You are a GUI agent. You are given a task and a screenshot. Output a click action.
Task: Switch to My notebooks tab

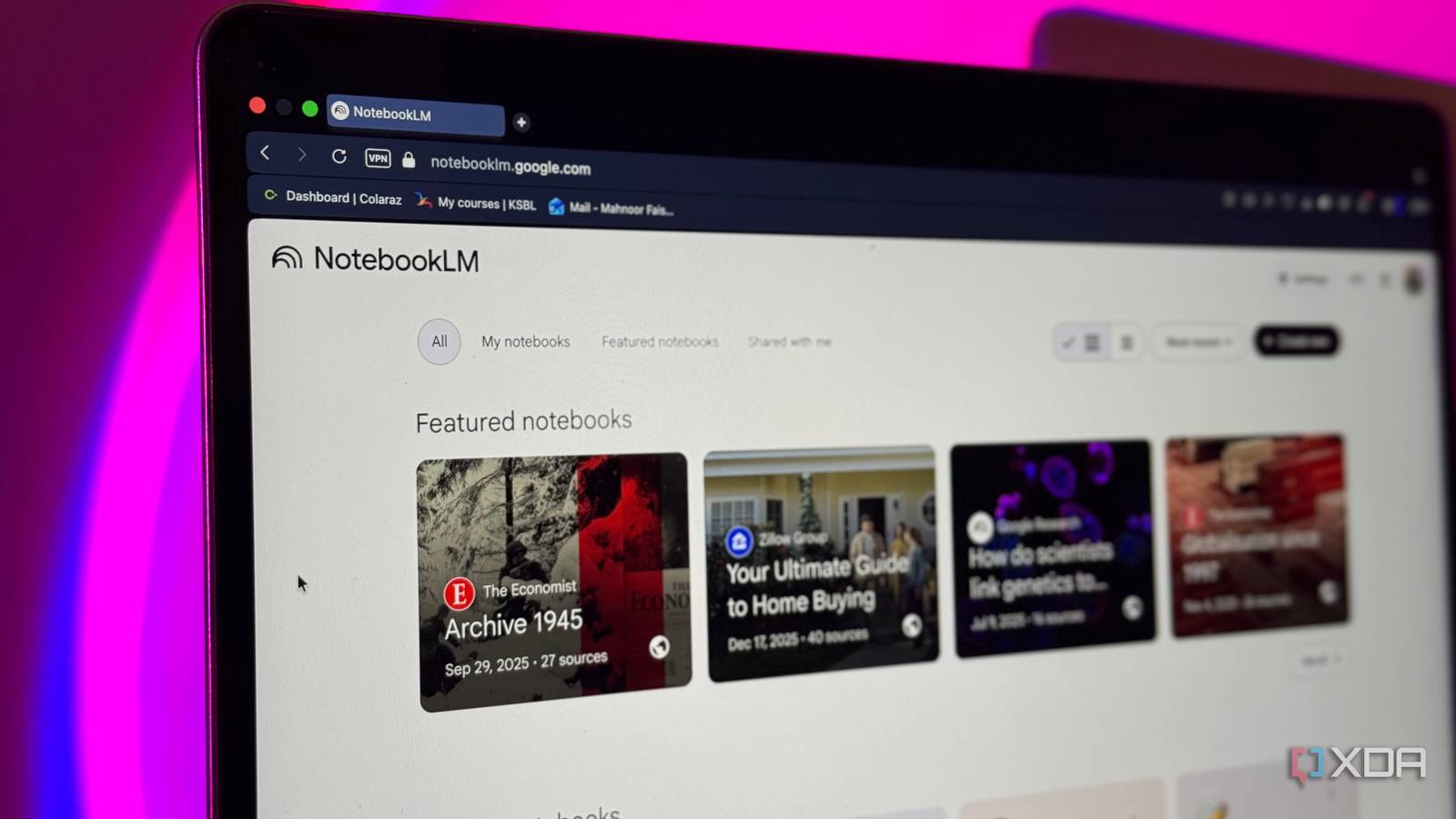tap(526, 341)
